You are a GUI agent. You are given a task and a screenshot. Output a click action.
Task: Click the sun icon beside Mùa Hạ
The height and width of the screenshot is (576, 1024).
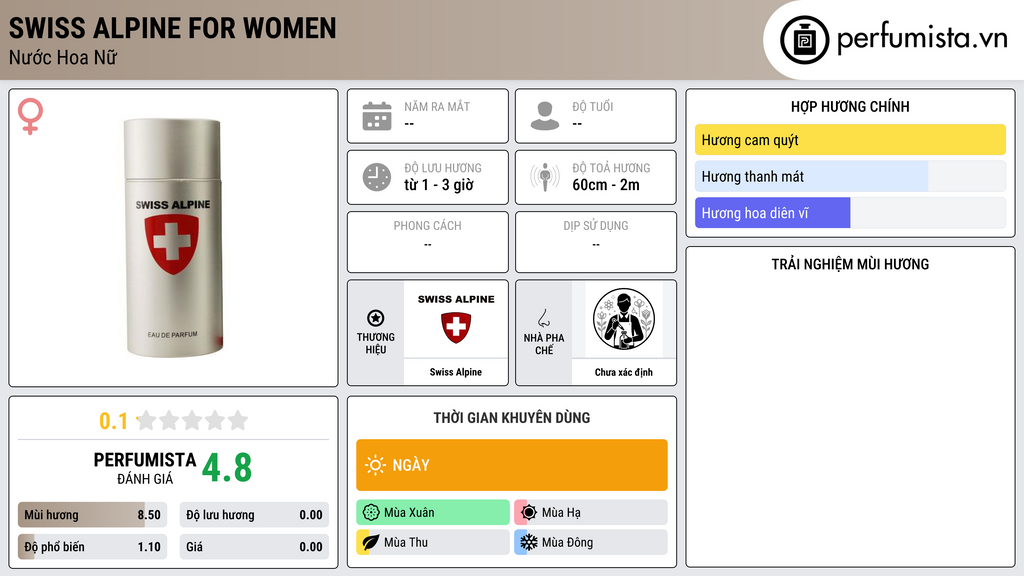(x=529, y=513)
